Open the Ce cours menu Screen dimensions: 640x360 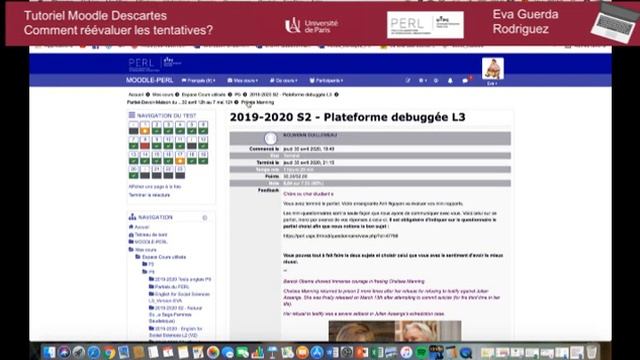click(284, 80)
